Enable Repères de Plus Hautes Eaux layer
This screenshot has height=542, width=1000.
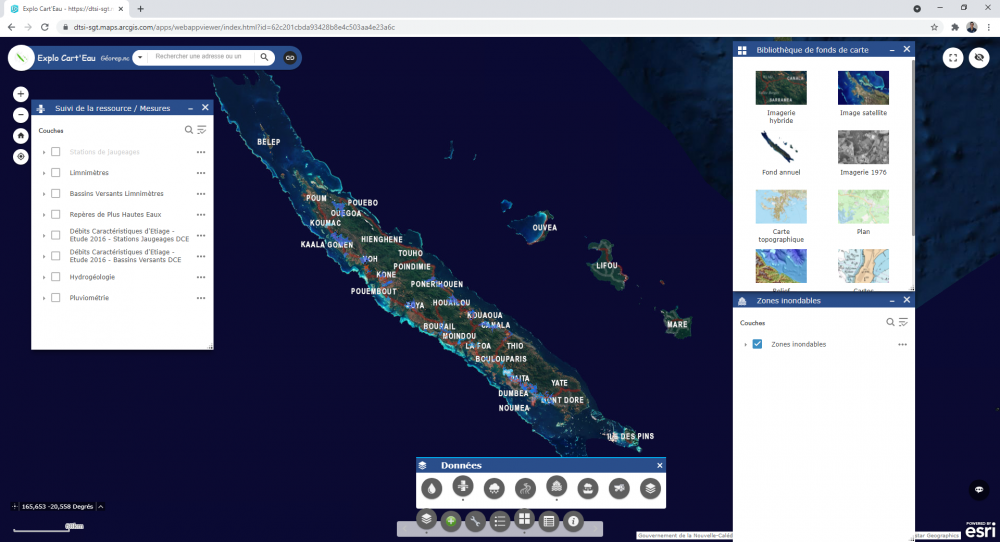pos(55,215)
